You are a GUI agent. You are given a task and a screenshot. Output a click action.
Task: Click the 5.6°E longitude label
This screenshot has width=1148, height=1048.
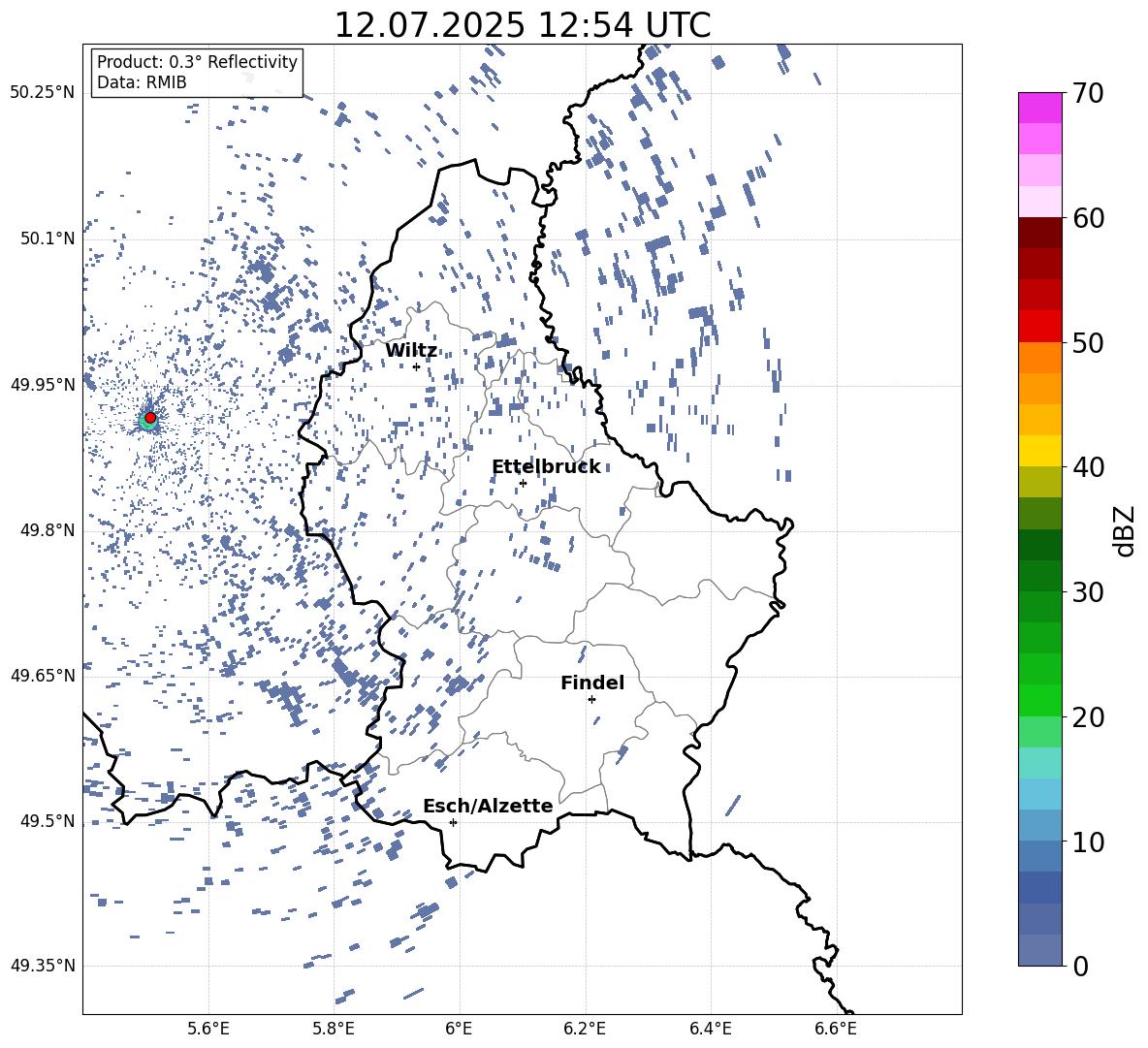pyautogui.click(x=208, y=1029)
